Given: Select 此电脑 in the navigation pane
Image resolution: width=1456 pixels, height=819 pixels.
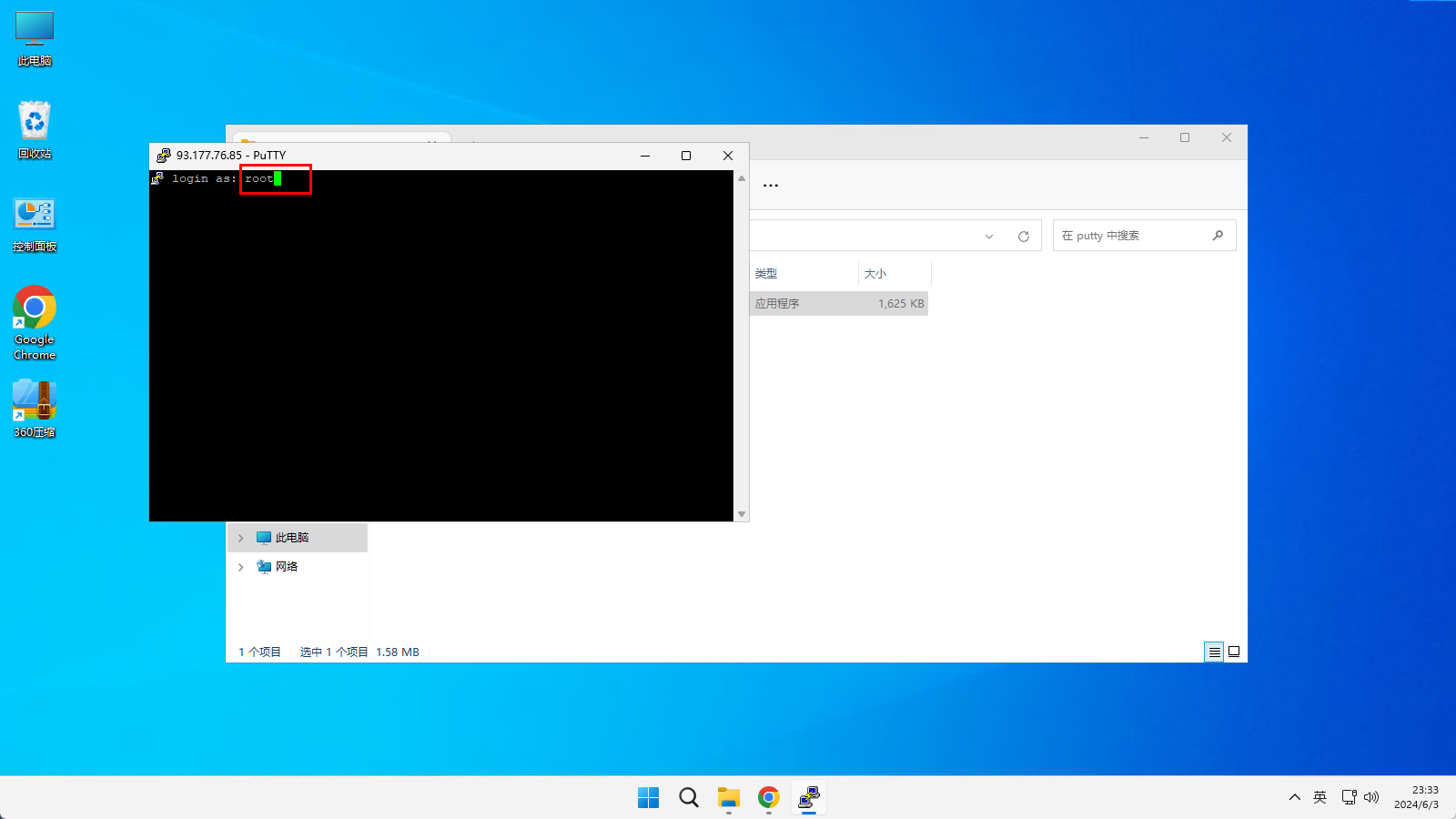Looking at the screenshot, I should 298,538.
